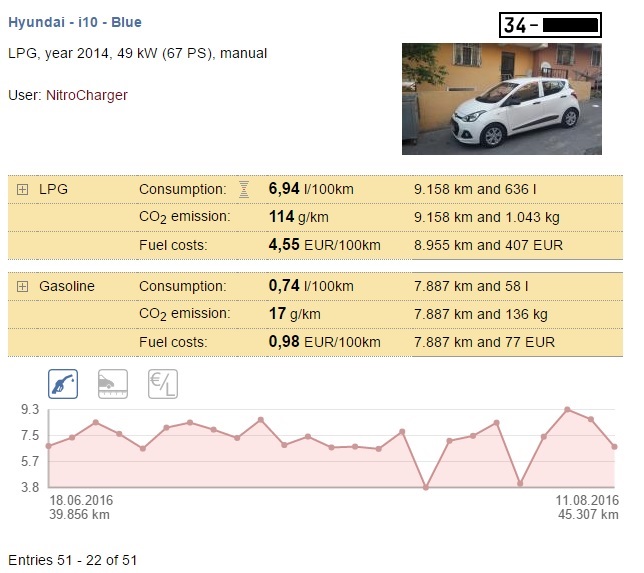Switch to the car distance chart icon
Image resolution: width=644 pixels, height=573 pixels.
113,384
